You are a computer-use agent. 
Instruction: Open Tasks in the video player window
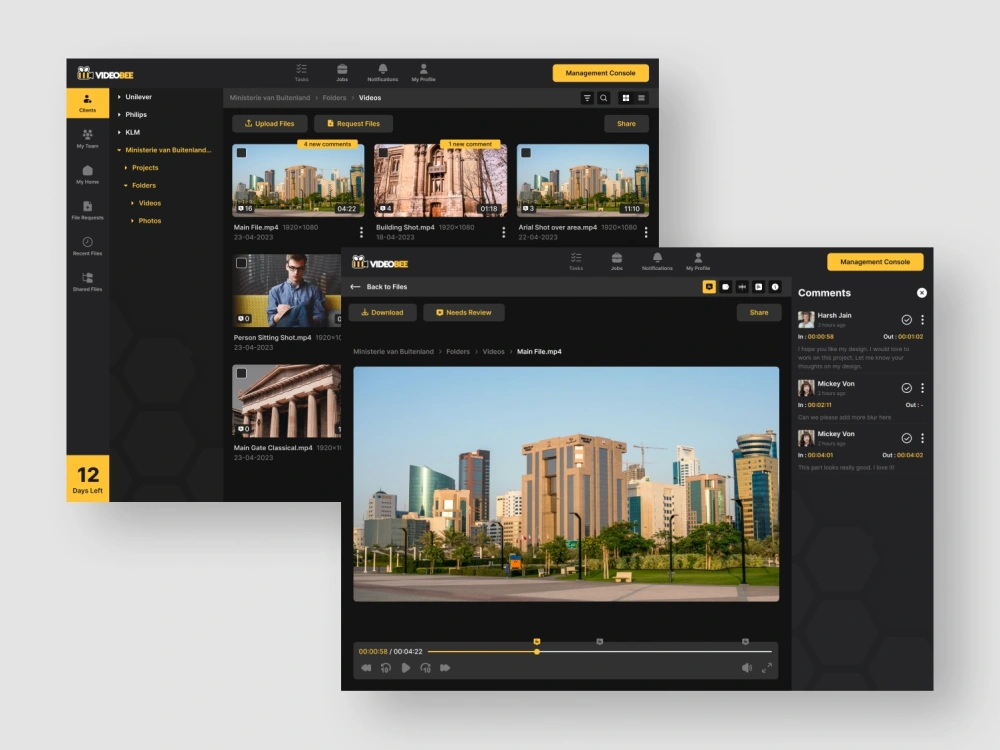coord(576,261)
